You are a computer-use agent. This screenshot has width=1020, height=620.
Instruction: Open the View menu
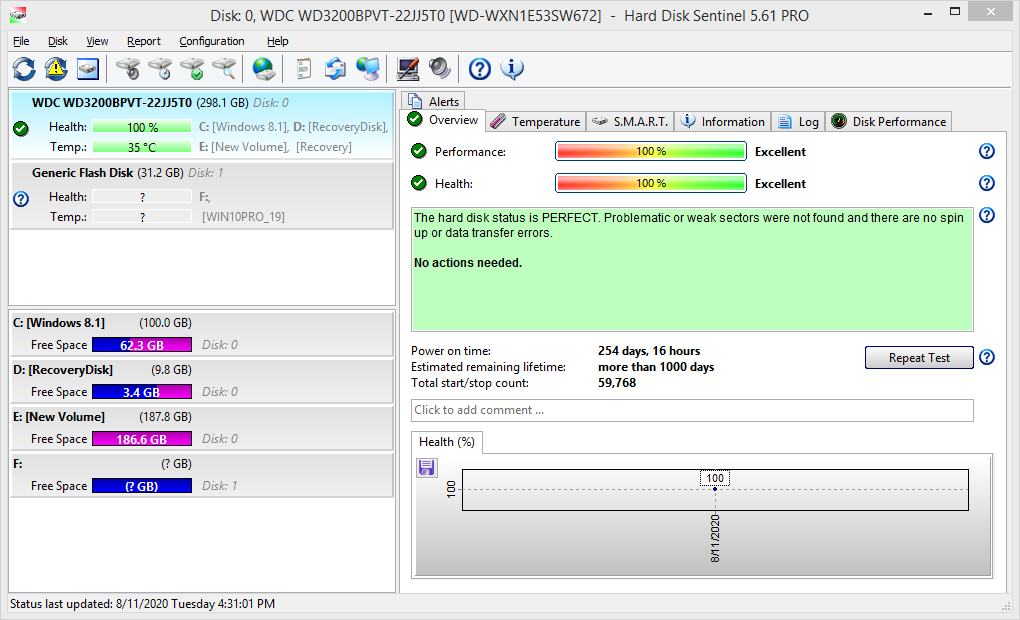97,41
